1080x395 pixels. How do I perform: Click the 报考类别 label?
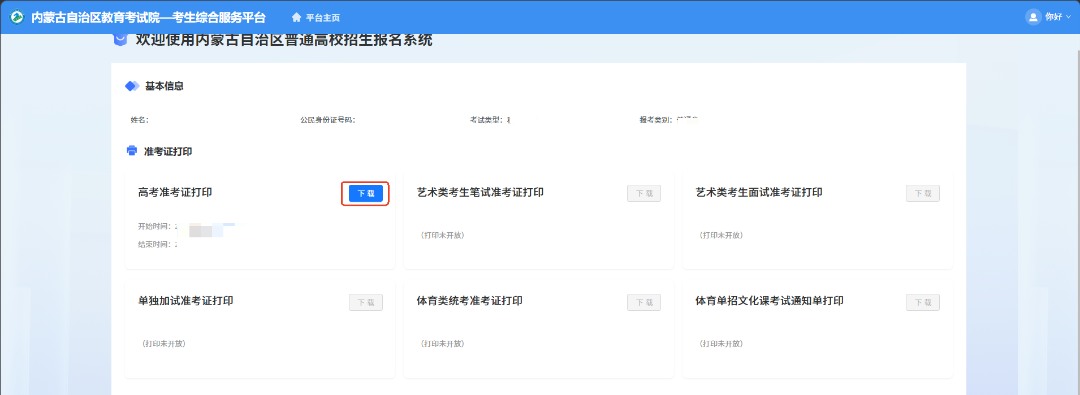(x=656, y=120)
